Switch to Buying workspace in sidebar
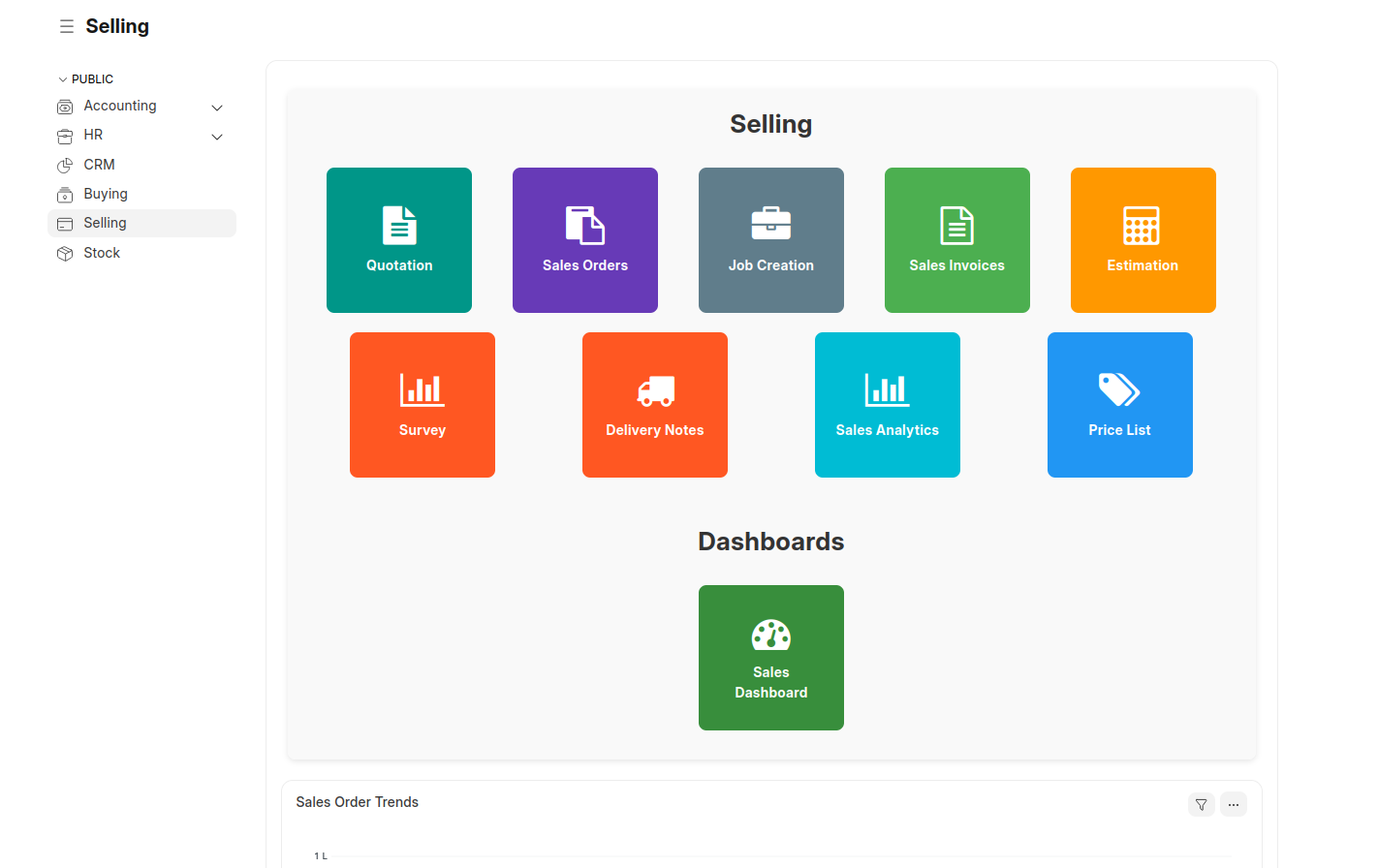This screenshot has height=868, width=1378. 106,194
